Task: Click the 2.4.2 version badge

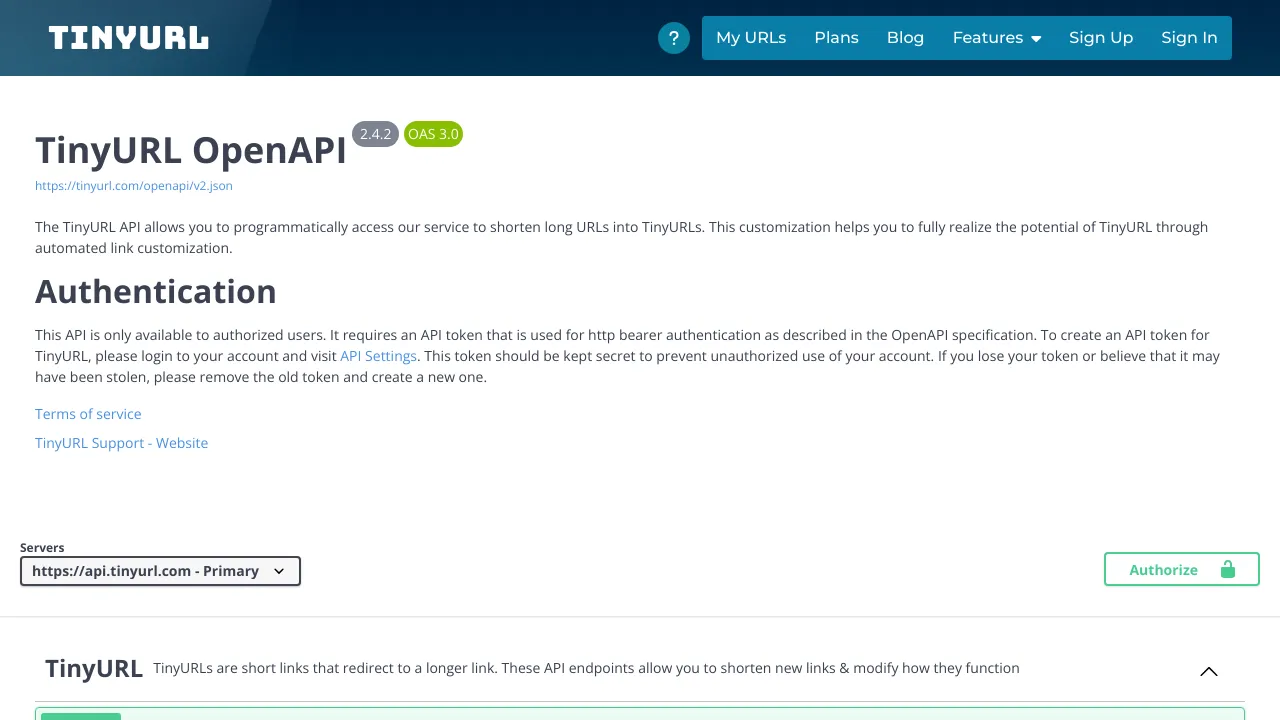Action: (375, 134)
